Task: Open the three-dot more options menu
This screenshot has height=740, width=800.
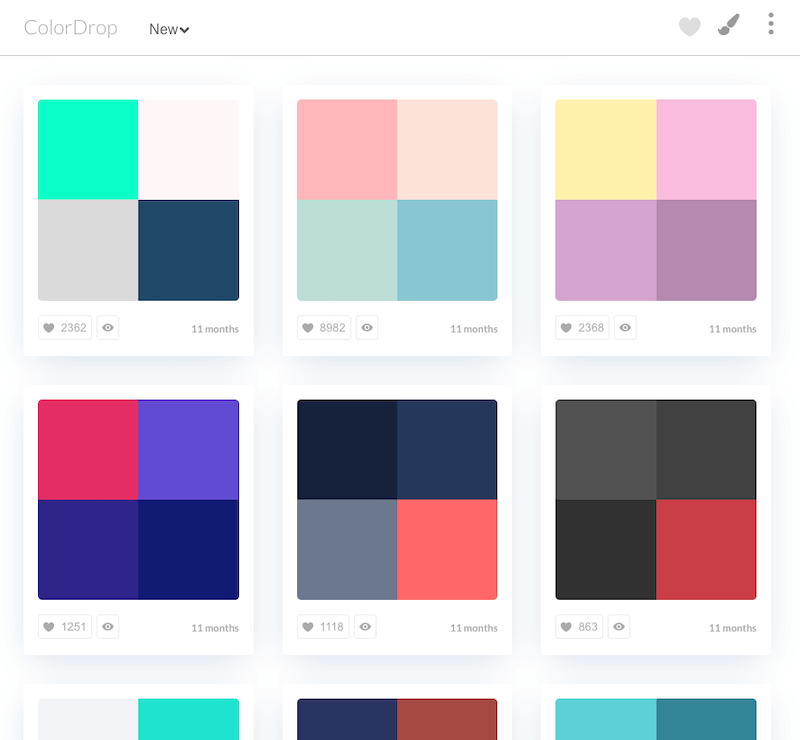Action: tap(770, 24)
